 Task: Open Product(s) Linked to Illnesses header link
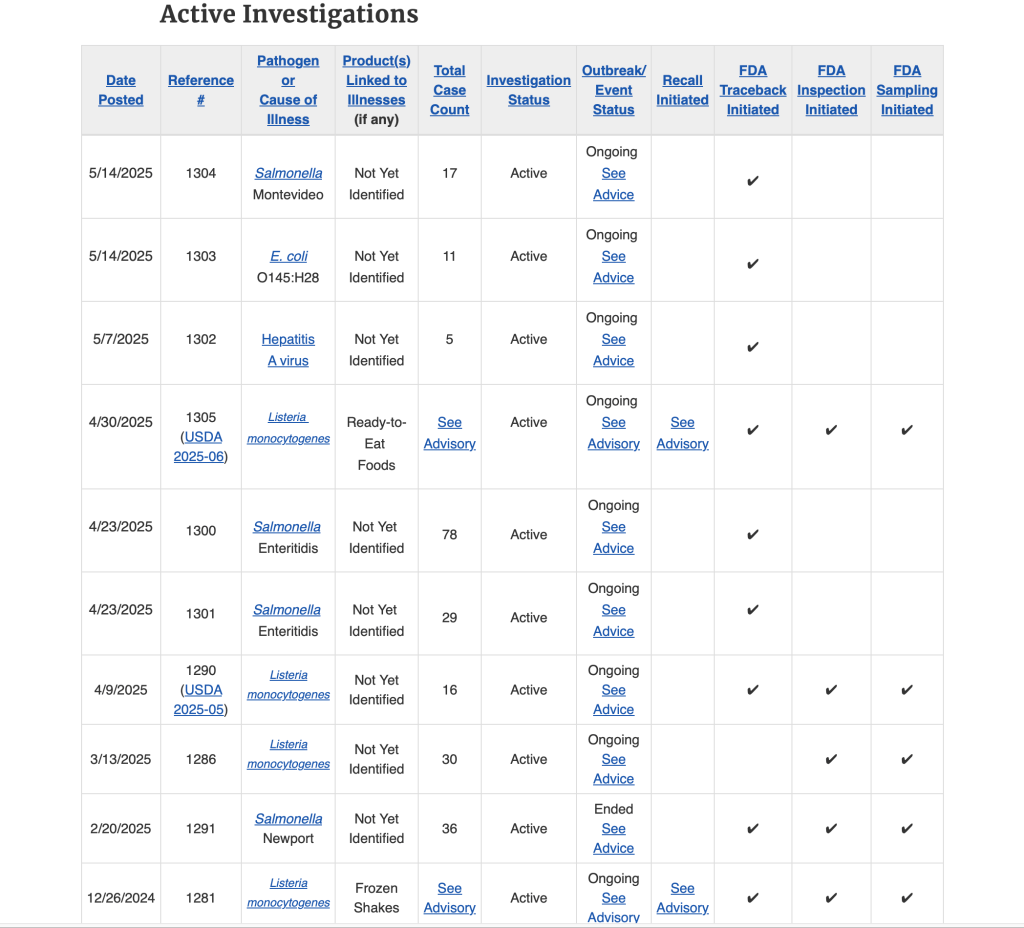pos(376,80)
